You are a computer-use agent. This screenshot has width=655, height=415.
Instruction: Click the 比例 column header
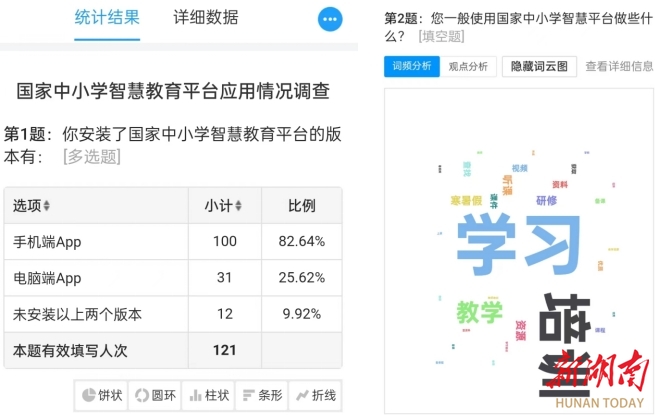[x=302, y=206]
